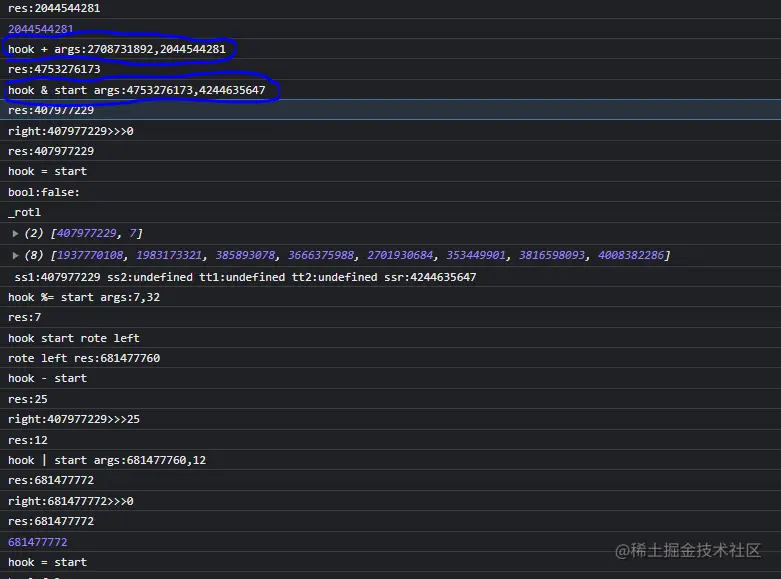Image resolution: width=781 pixels, height=579 pixels.
Task: Select the '_rotl' log line
Action: pos(24,212)
